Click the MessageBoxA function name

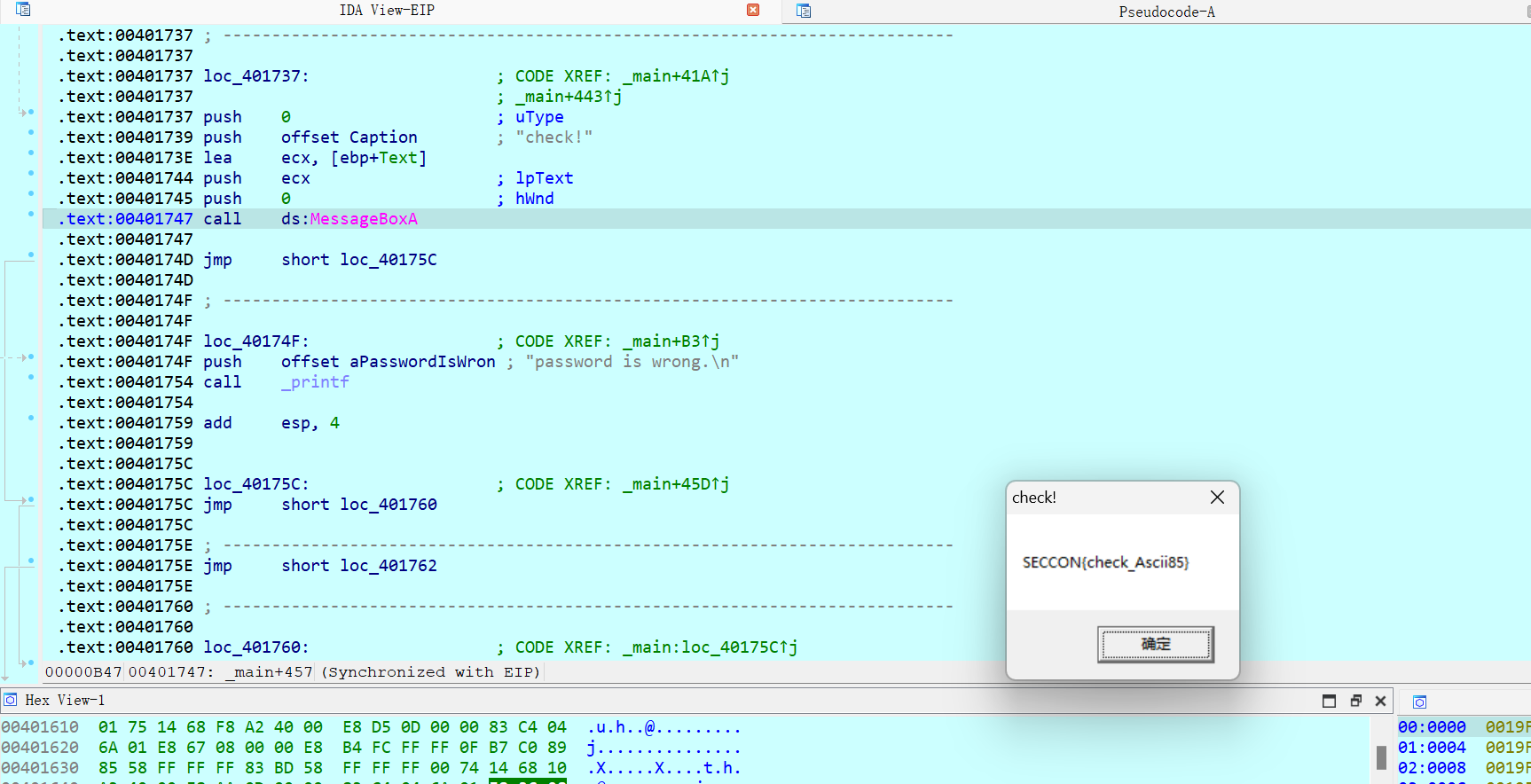[364, 219]
